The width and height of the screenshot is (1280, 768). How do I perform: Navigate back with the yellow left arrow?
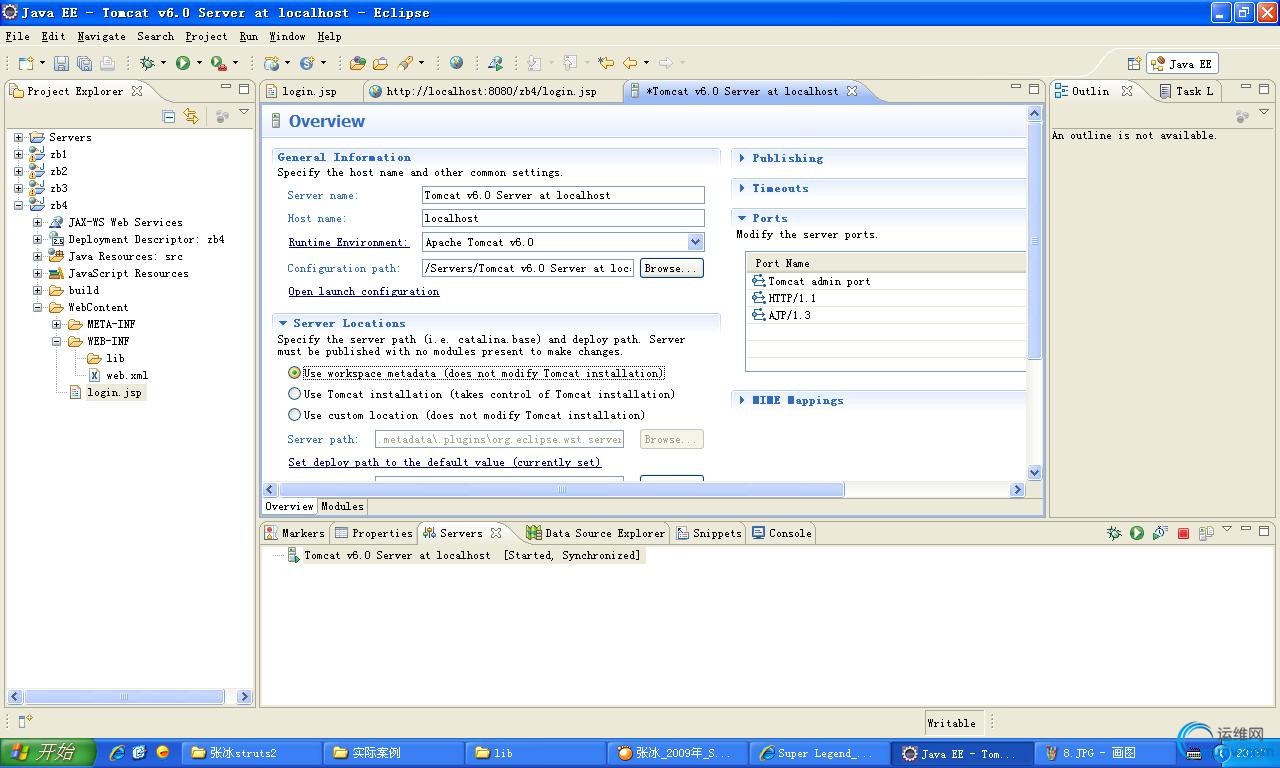[630, 63]
